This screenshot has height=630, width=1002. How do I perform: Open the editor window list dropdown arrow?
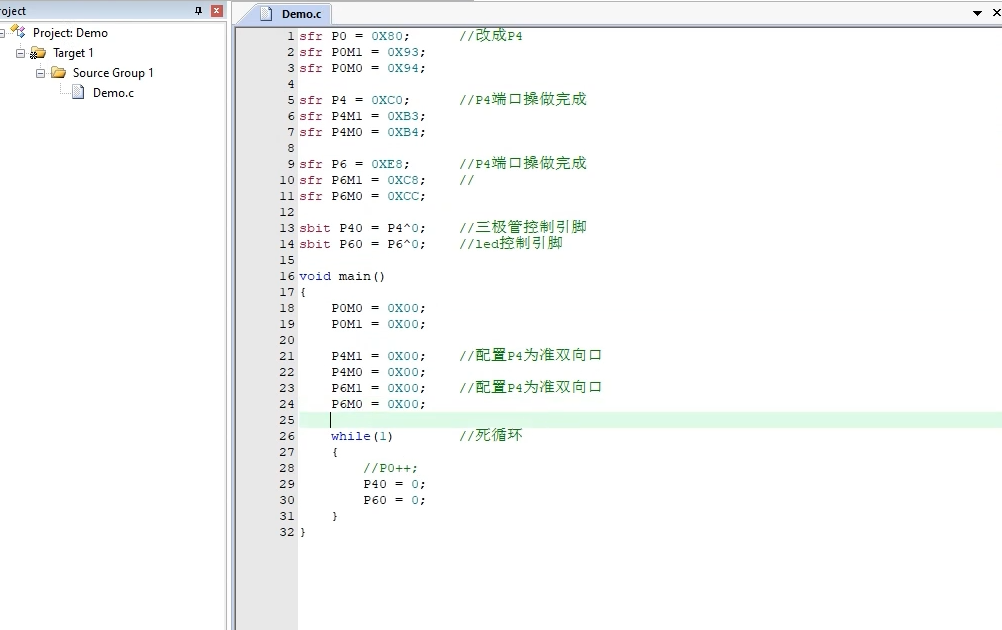978,13
